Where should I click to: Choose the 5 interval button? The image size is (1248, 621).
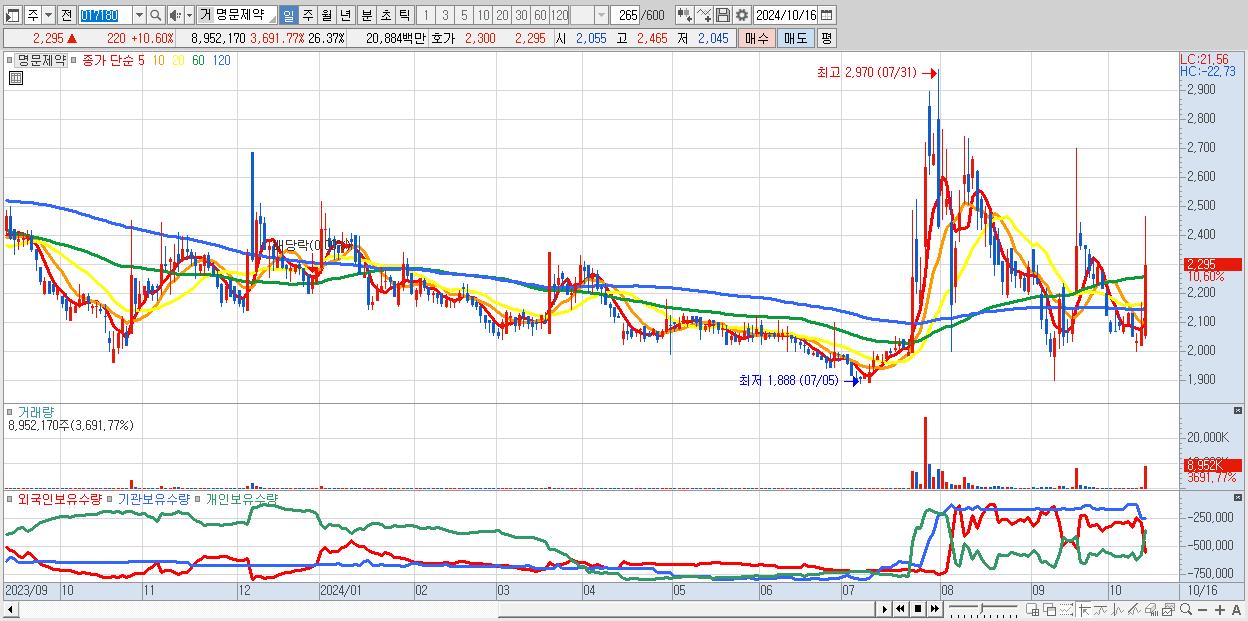coord(464,15)
